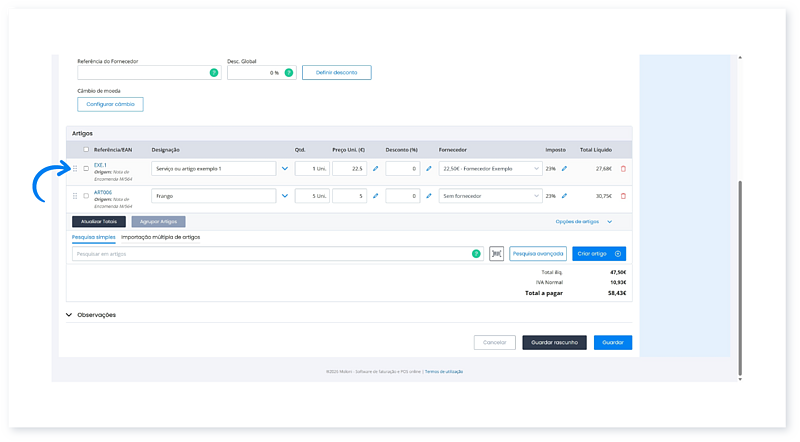Image resolution: width=800 pixels, height=442 pixels.
Task: Click Atualizar Totais button
Action: [x=99, y=222]
